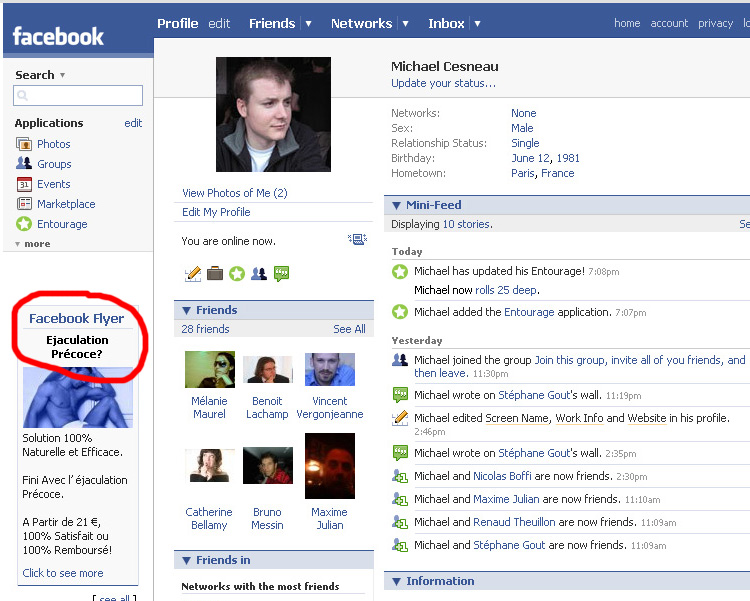Open the 'privacy' link in header
750x601 pixels.
[x=716, y=23]
